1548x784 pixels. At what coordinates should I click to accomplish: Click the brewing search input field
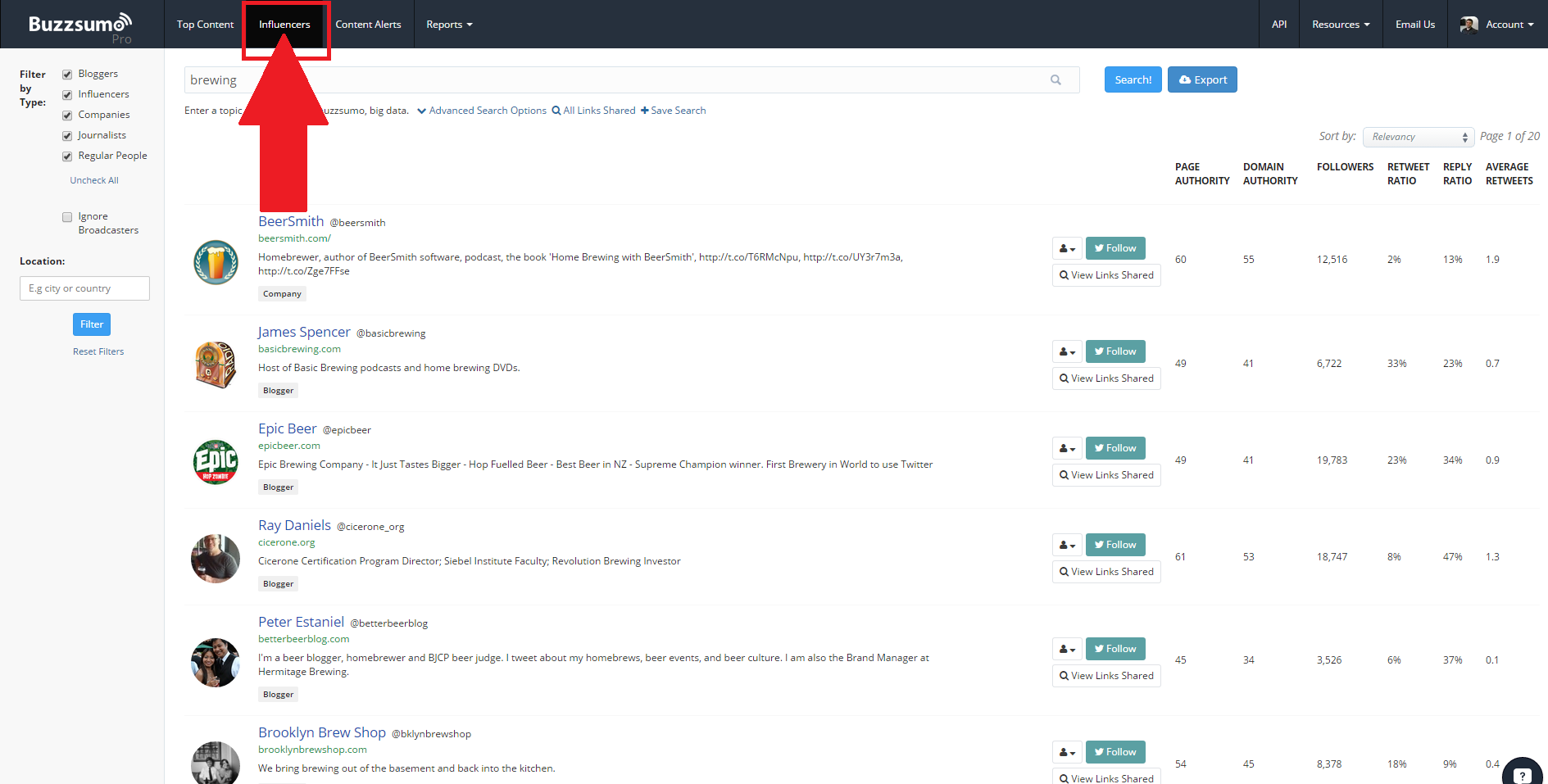tap(632, 79)
